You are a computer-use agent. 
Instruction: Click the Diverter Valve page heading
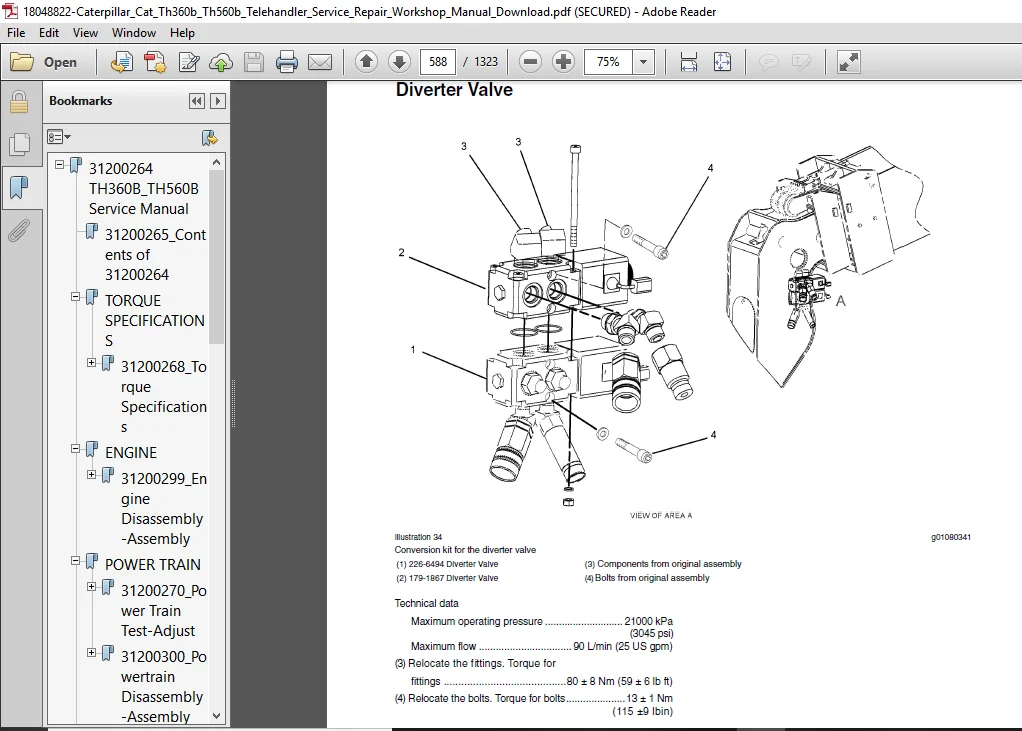(454, 90)
